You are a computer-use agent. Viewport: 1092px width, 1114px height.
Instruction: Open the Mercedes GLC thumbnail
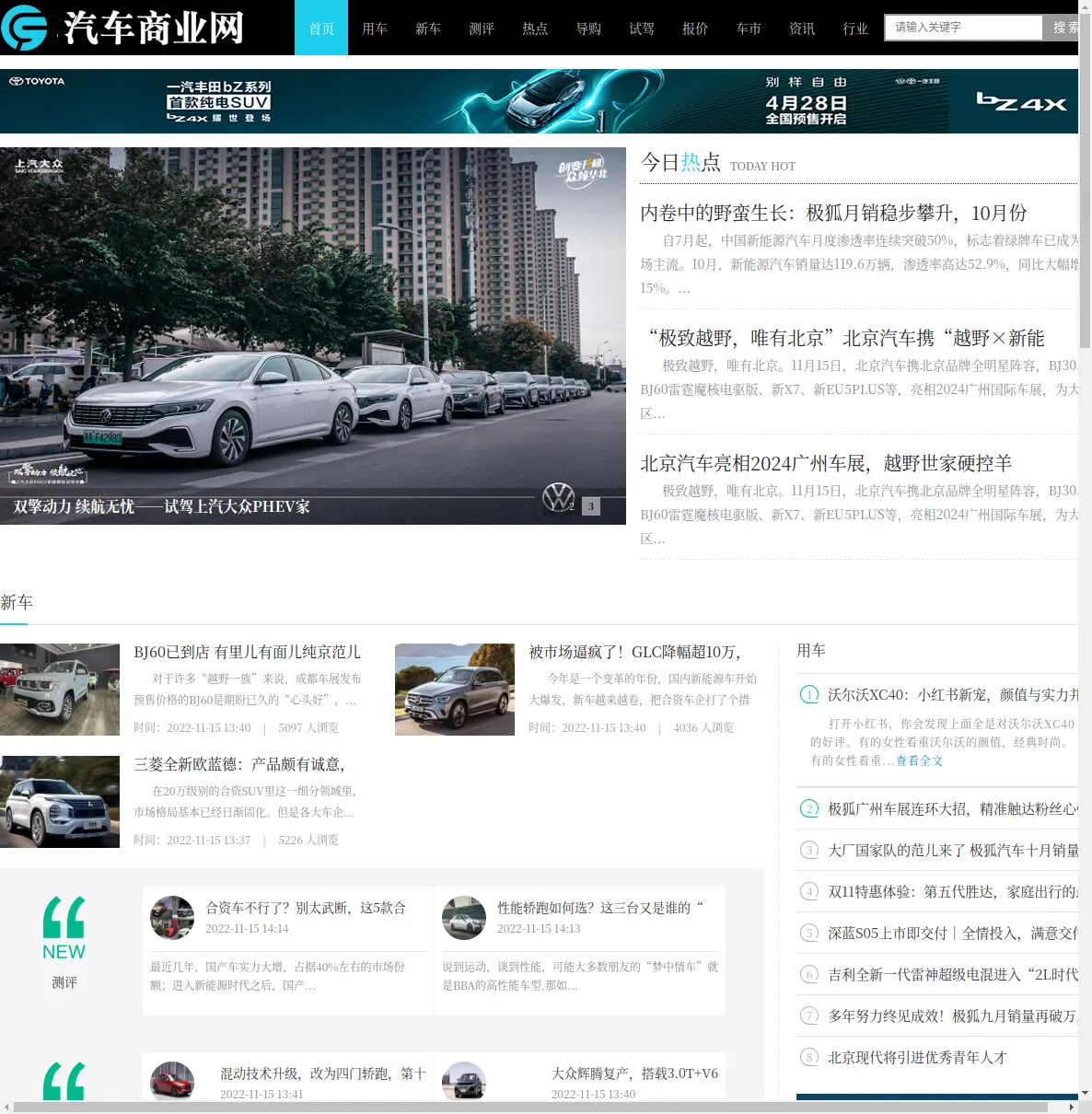(455, 690)
